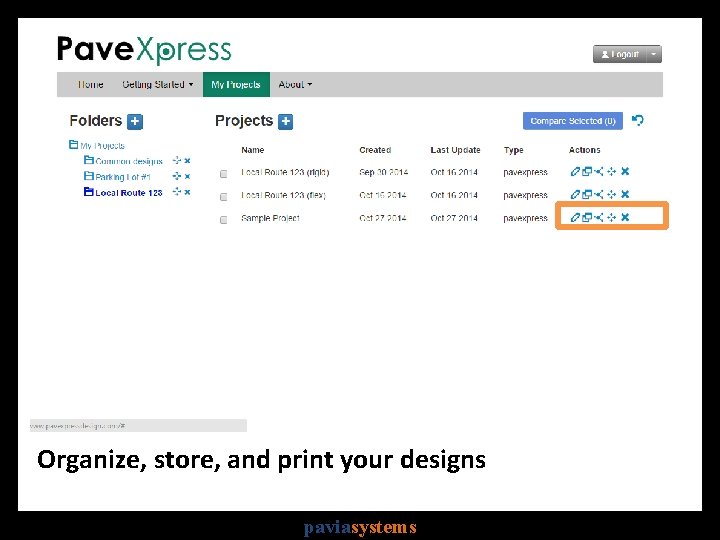The image size is (720, 540).
Task: Move the Sample Project to another folder
Action: (x=611, y=218)
